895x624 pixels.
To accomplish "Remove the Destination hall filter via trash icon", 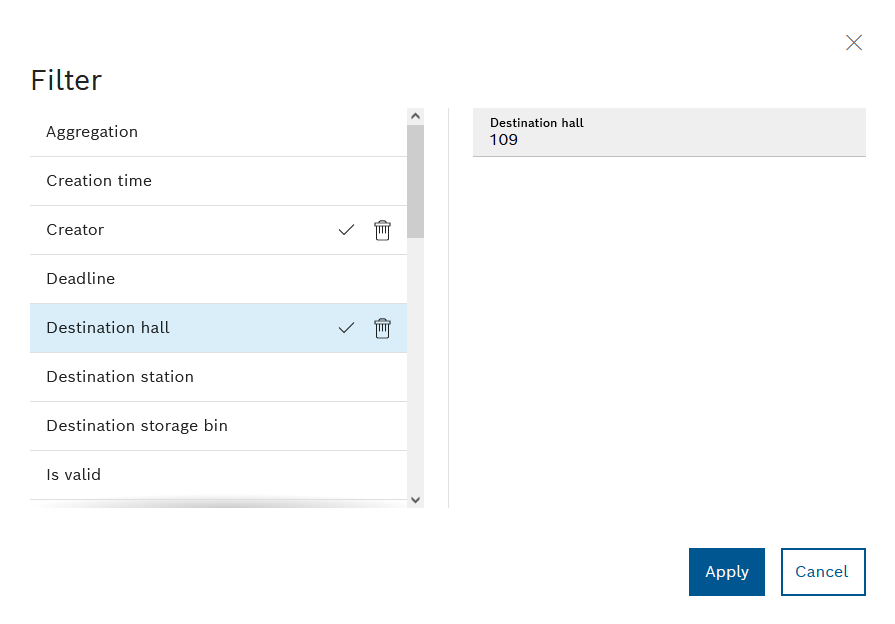I will pos(382,328).
